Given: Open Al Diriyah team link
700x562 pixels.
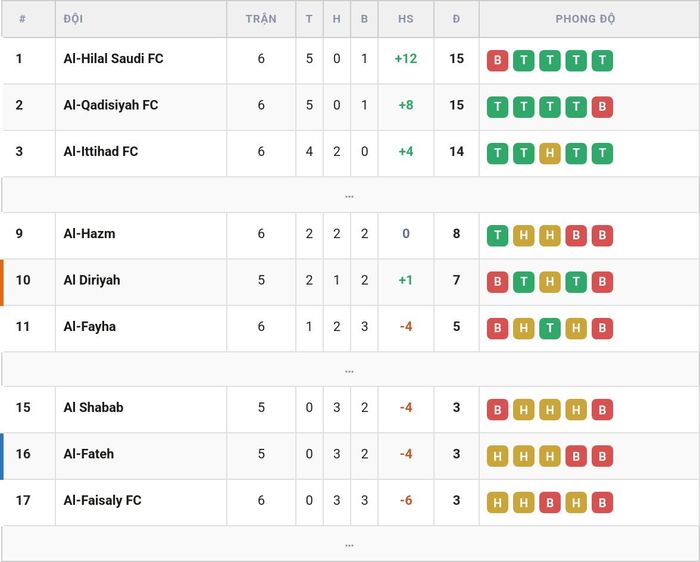Looking at the screenshot, I should pyautogui.click(x=92, y=280).
